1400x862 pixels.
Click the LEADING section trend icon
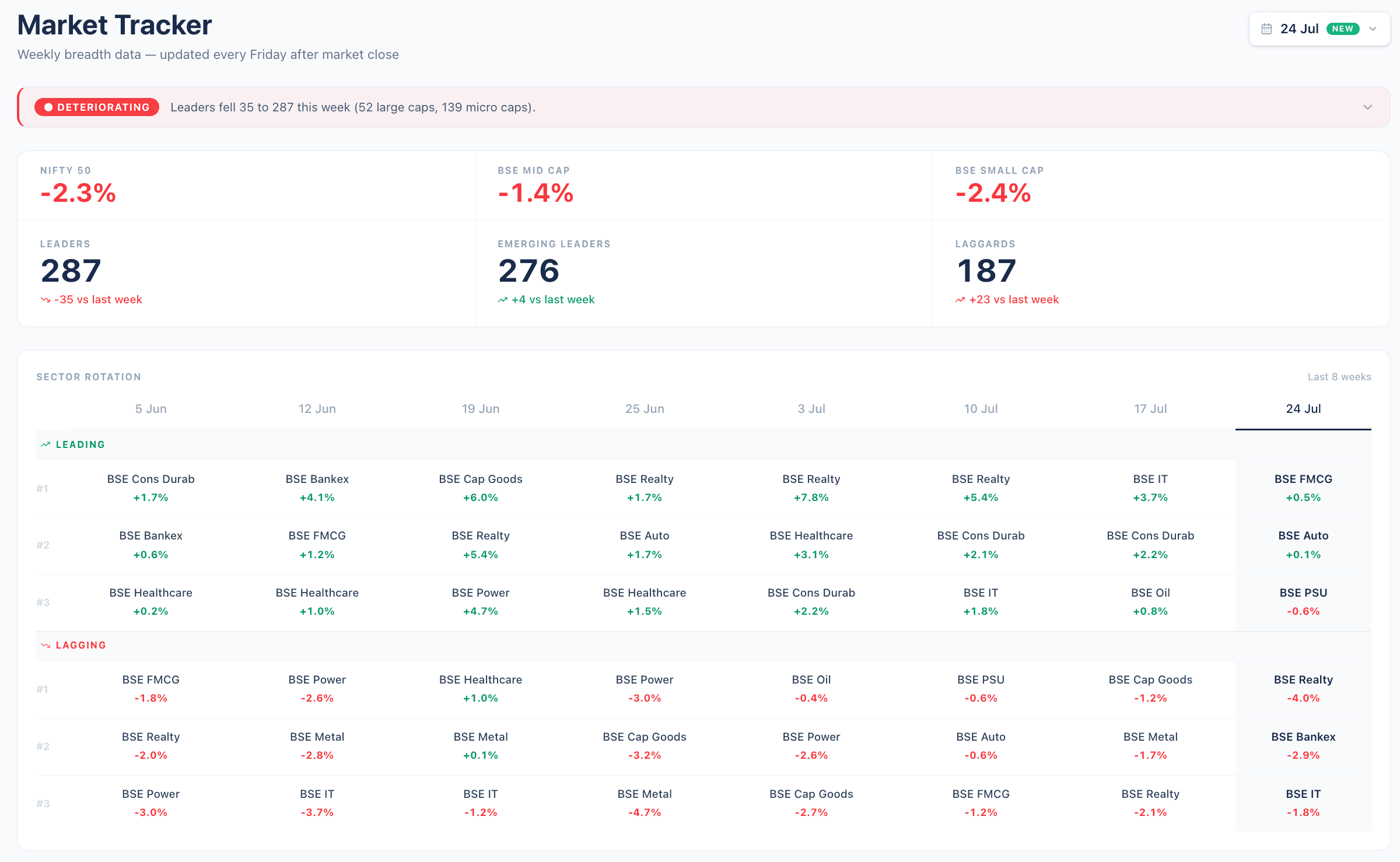[45, 444]
